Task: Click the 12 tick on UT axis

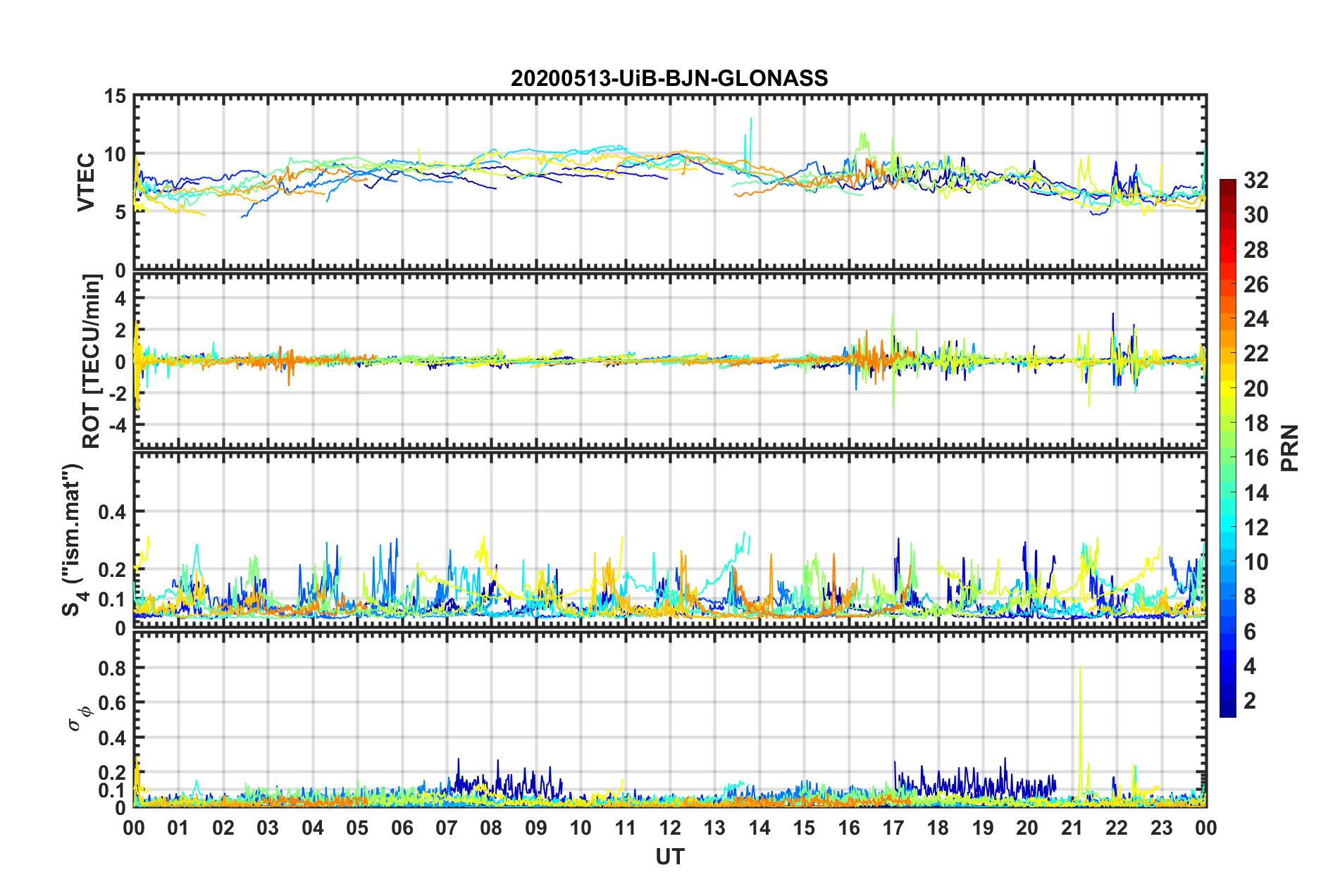Action: tap(670, 828)
